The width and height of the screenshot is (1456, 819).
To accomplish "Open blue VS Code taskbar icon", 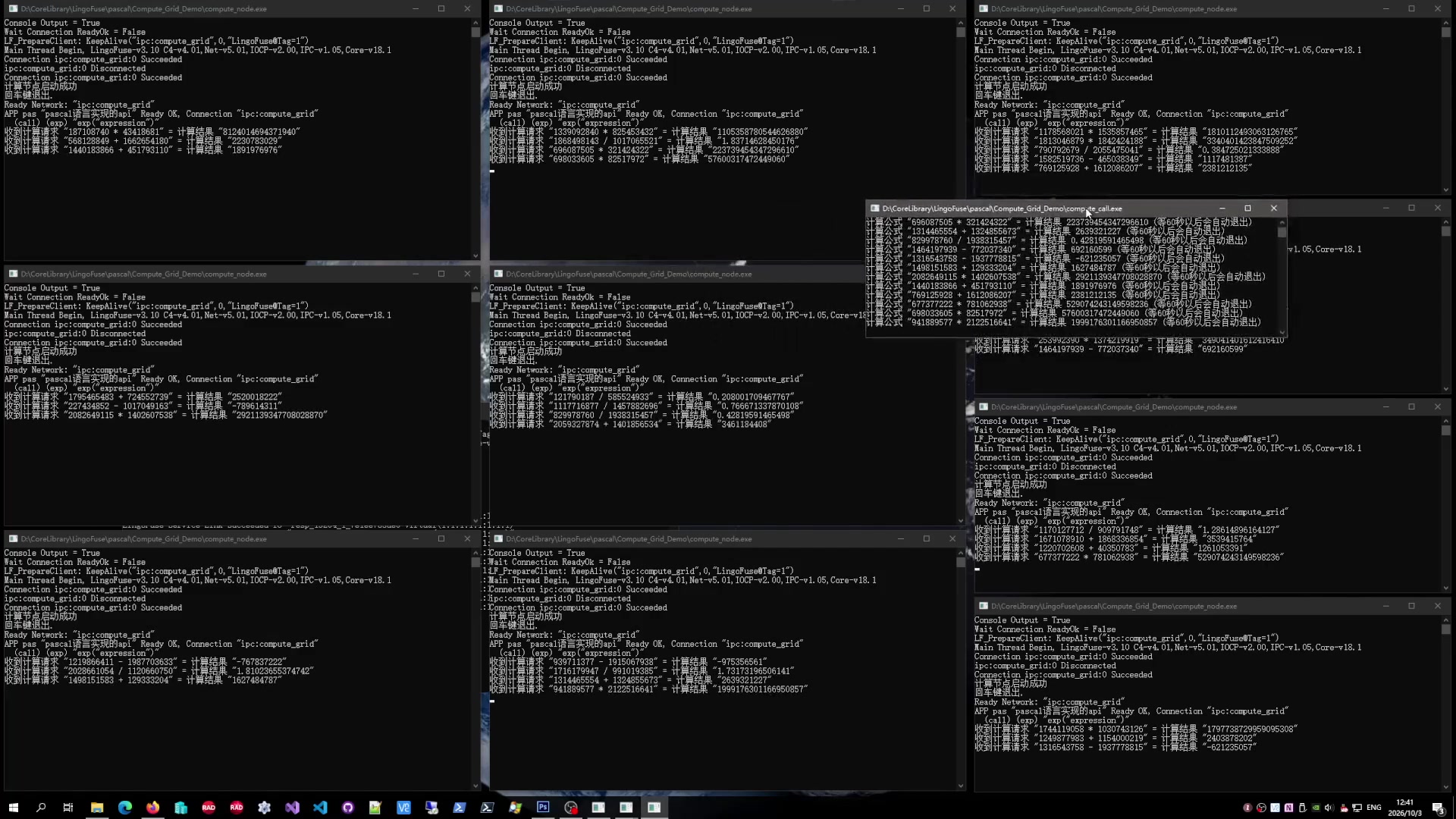I will click(320, 808).
